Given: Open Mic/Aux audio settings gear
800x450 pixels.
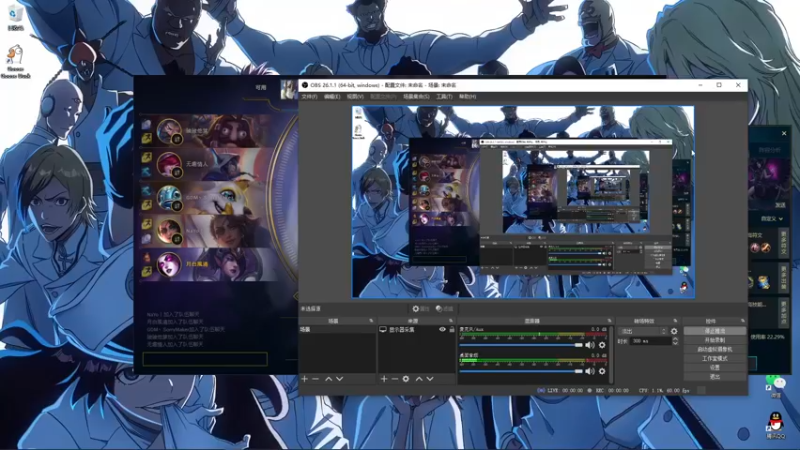Looking at the screenshot, I should (x=602, y=345).
